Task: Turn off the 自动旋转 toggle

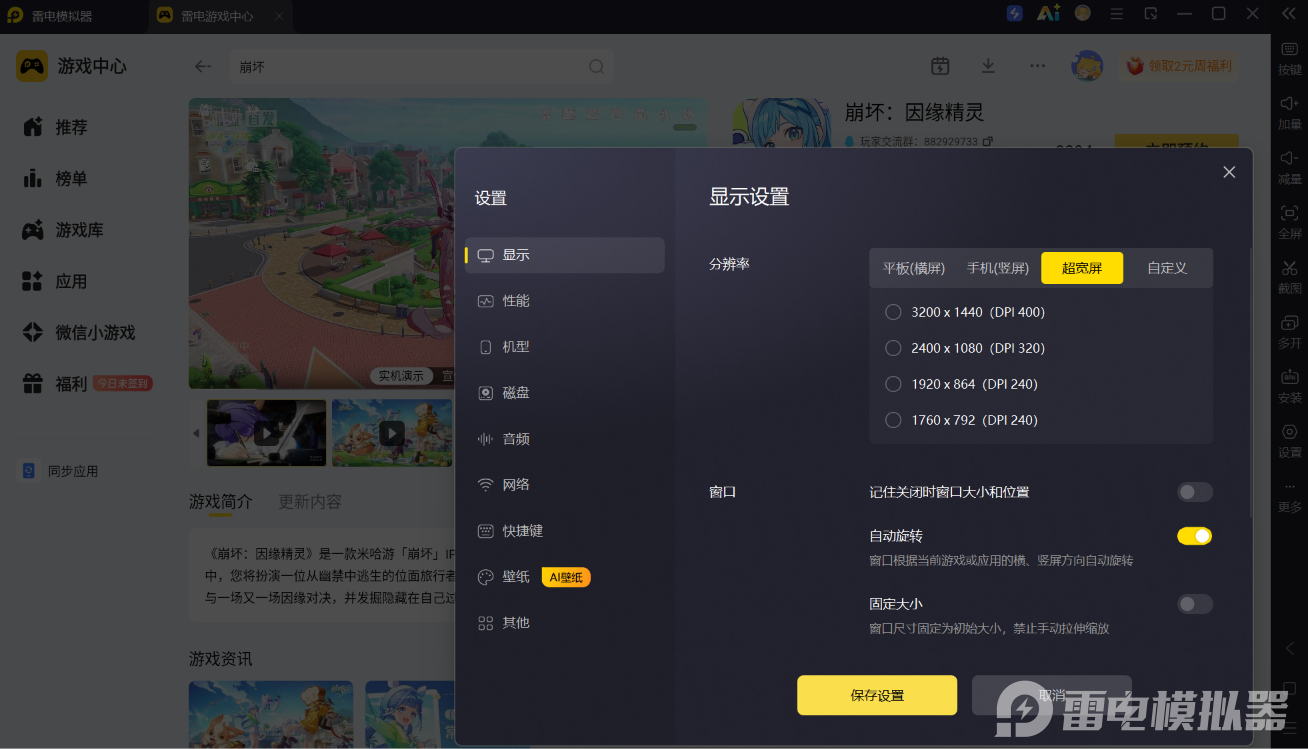Action: [1194, 536]
